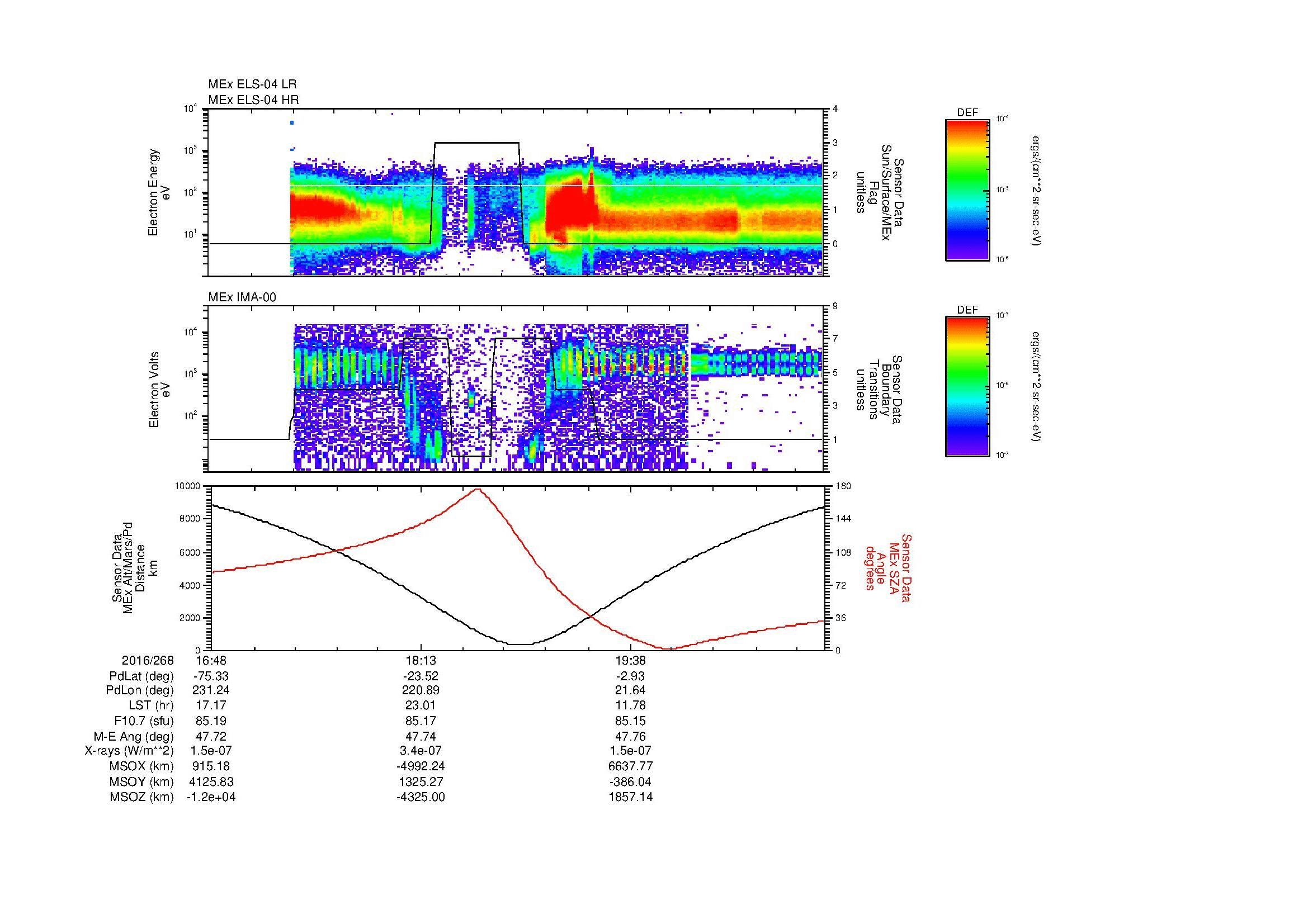Screen dimensions: 1308x924
Task: Click the F10.7 value 85.19
Action: 211,721
